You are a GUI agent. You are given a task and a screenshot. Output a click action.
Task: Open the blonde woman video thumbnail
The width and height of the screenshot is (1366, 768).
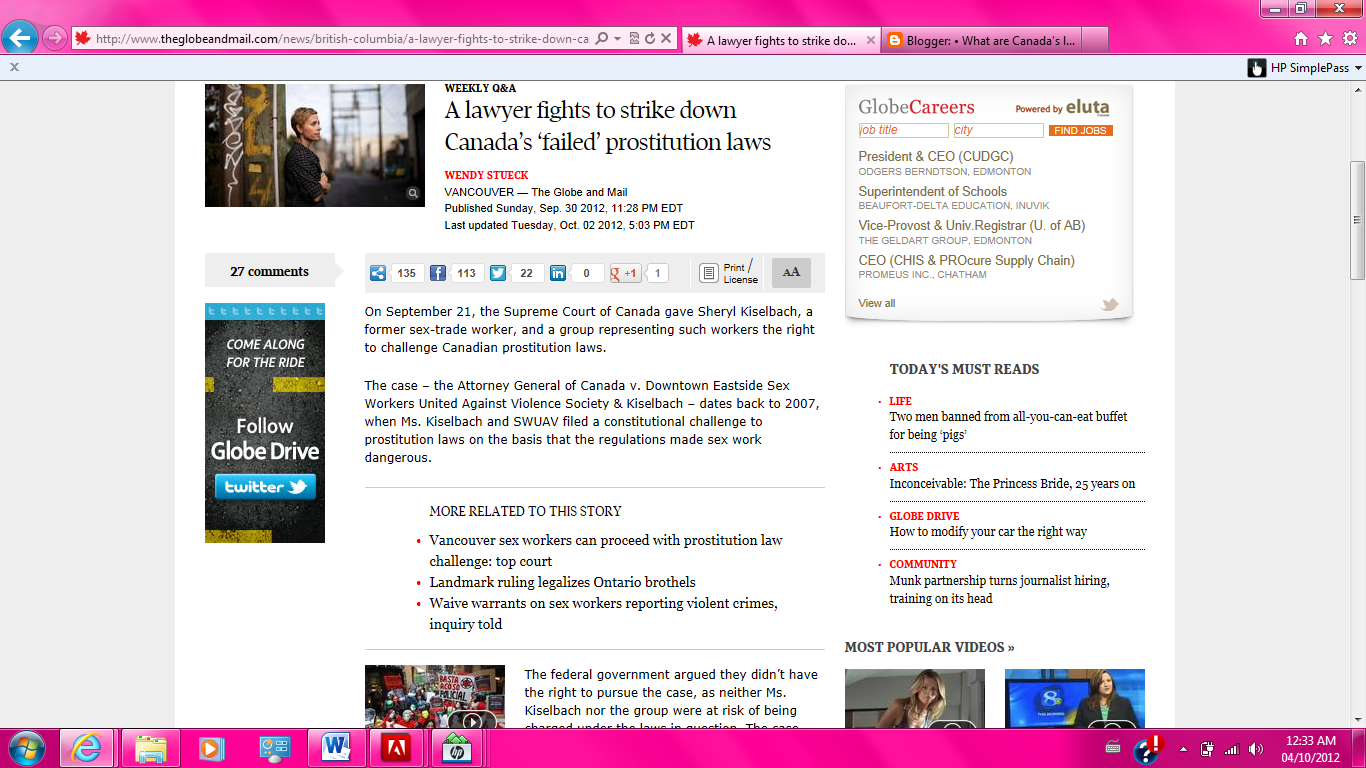click(x=915, y=698)
